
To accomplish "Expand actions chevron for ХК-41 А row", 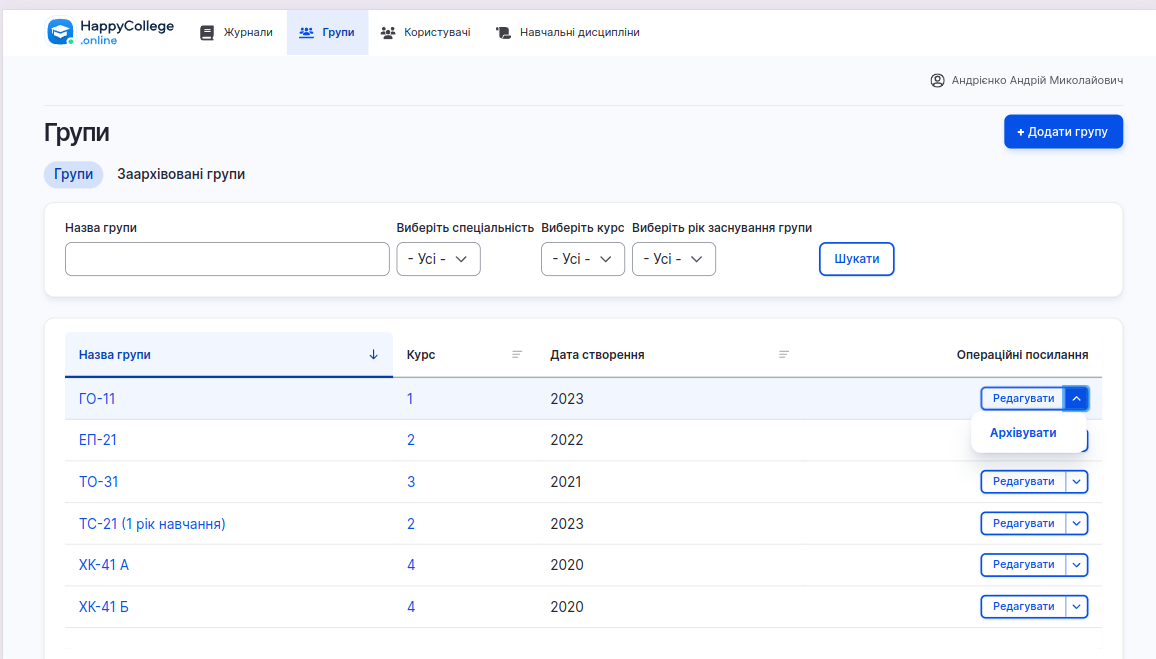I will click(x=1076, y=565).
